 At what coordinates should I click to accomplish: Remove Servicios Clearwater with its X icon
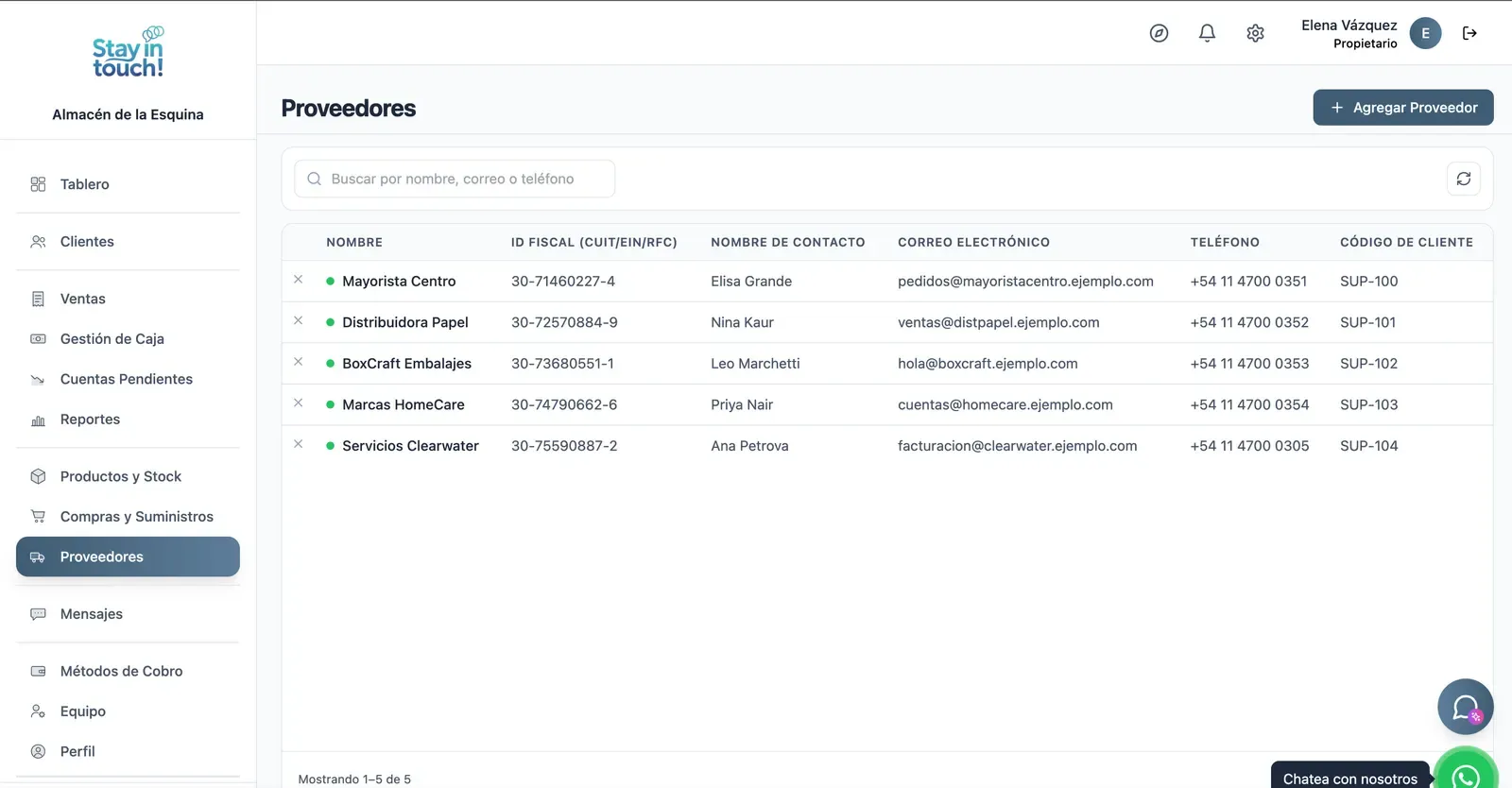pyautogui.click(x=298, y=444)
